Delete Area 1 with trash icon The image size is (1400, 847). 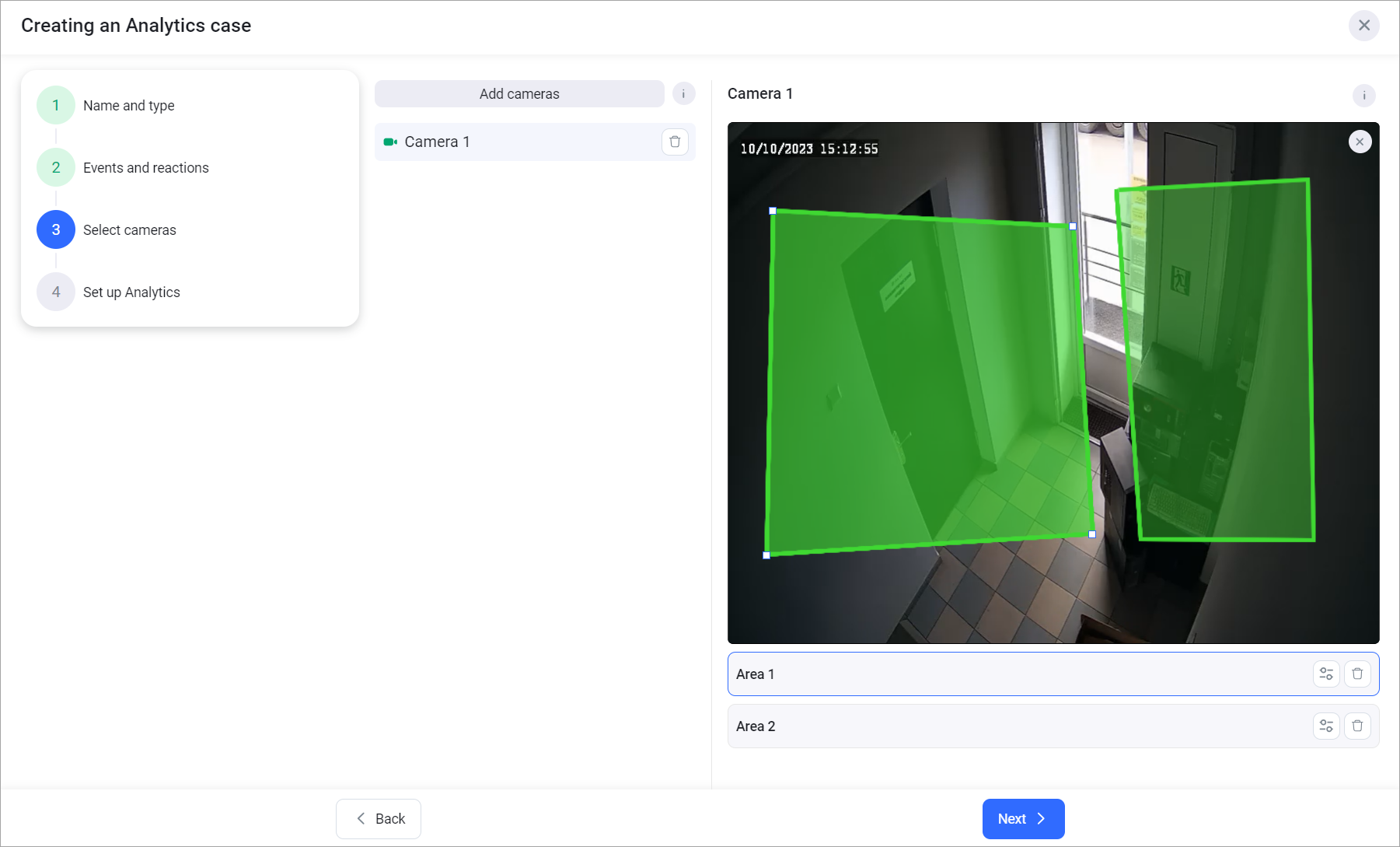(x=1356, y=674)
